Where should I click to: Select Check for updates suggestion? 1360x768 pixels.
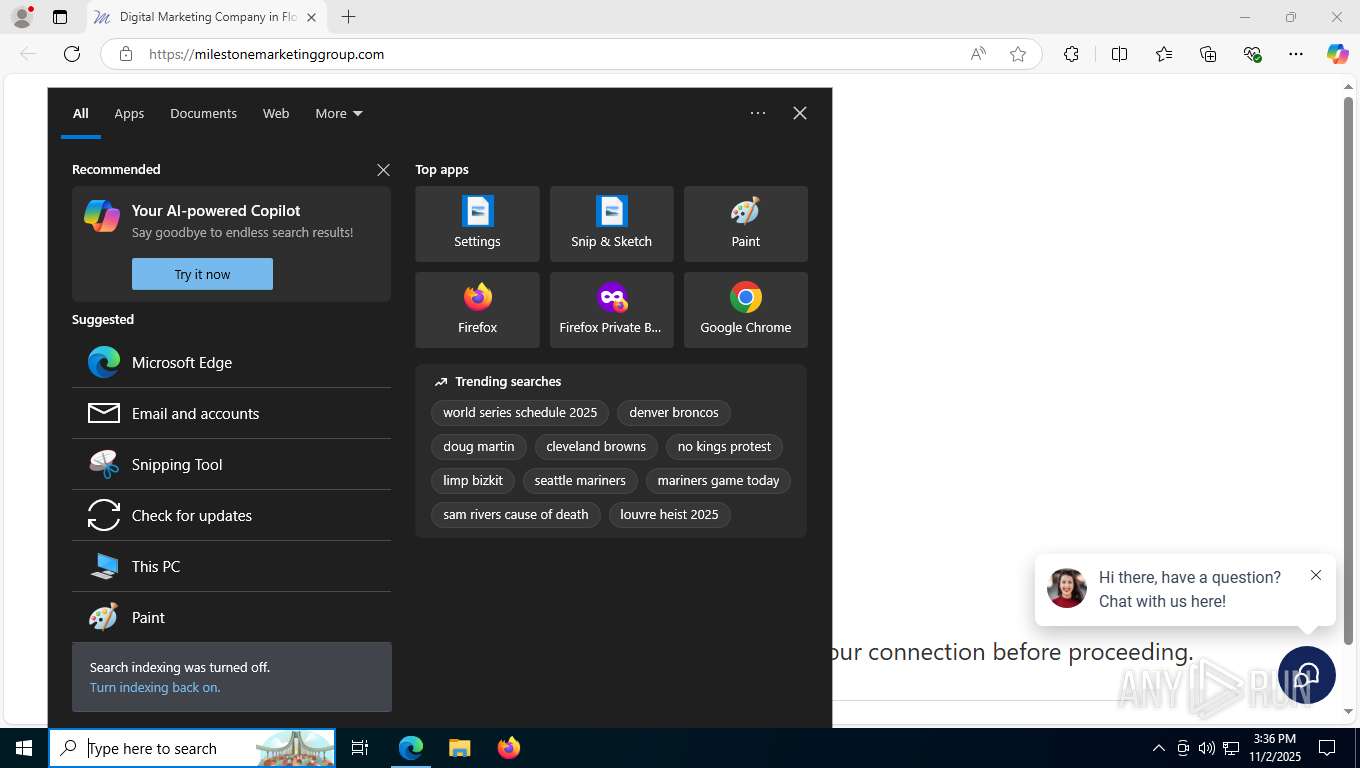[231, 515]
